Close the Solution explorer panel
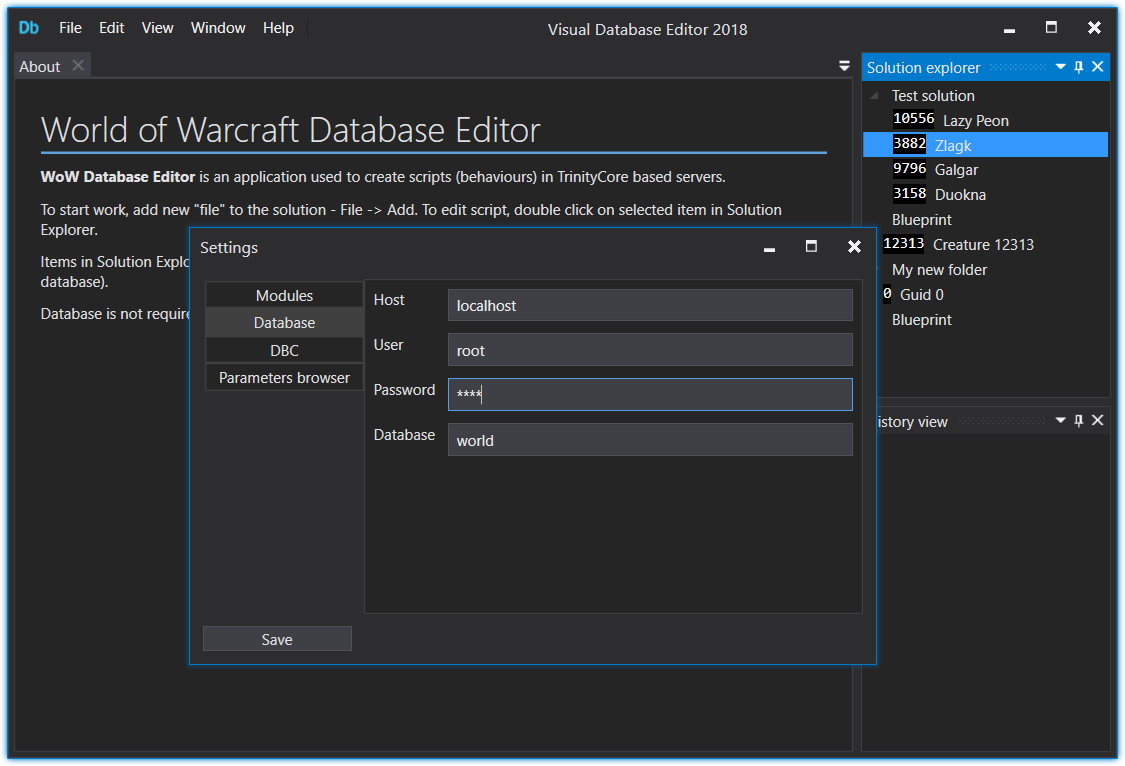The height and width of the screenshot is (766, 1125). tap(1098, 67)
